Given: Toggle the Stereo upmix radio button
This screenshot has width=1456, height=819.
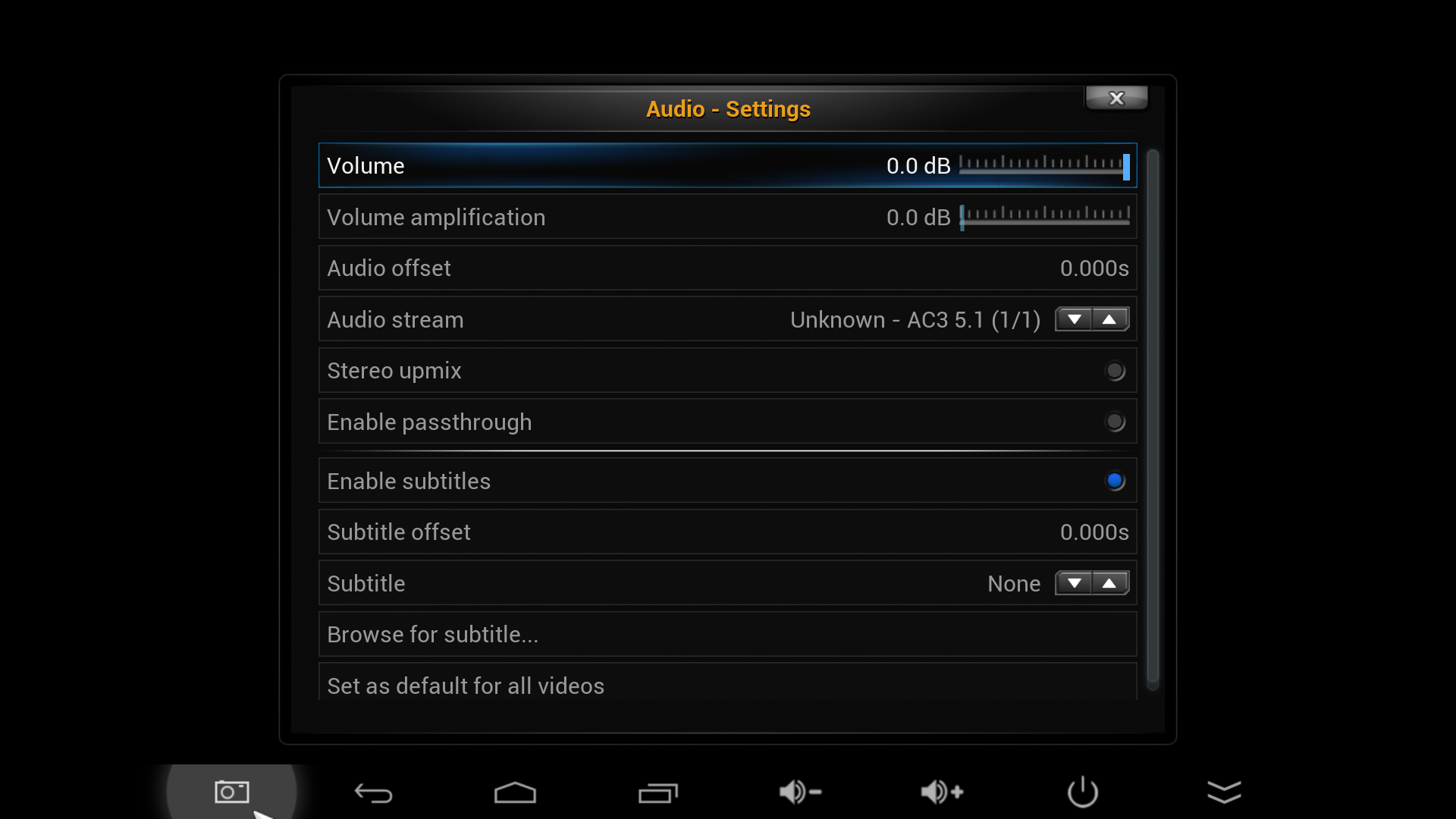Looking at the screenshot, I should (1115, 371).
